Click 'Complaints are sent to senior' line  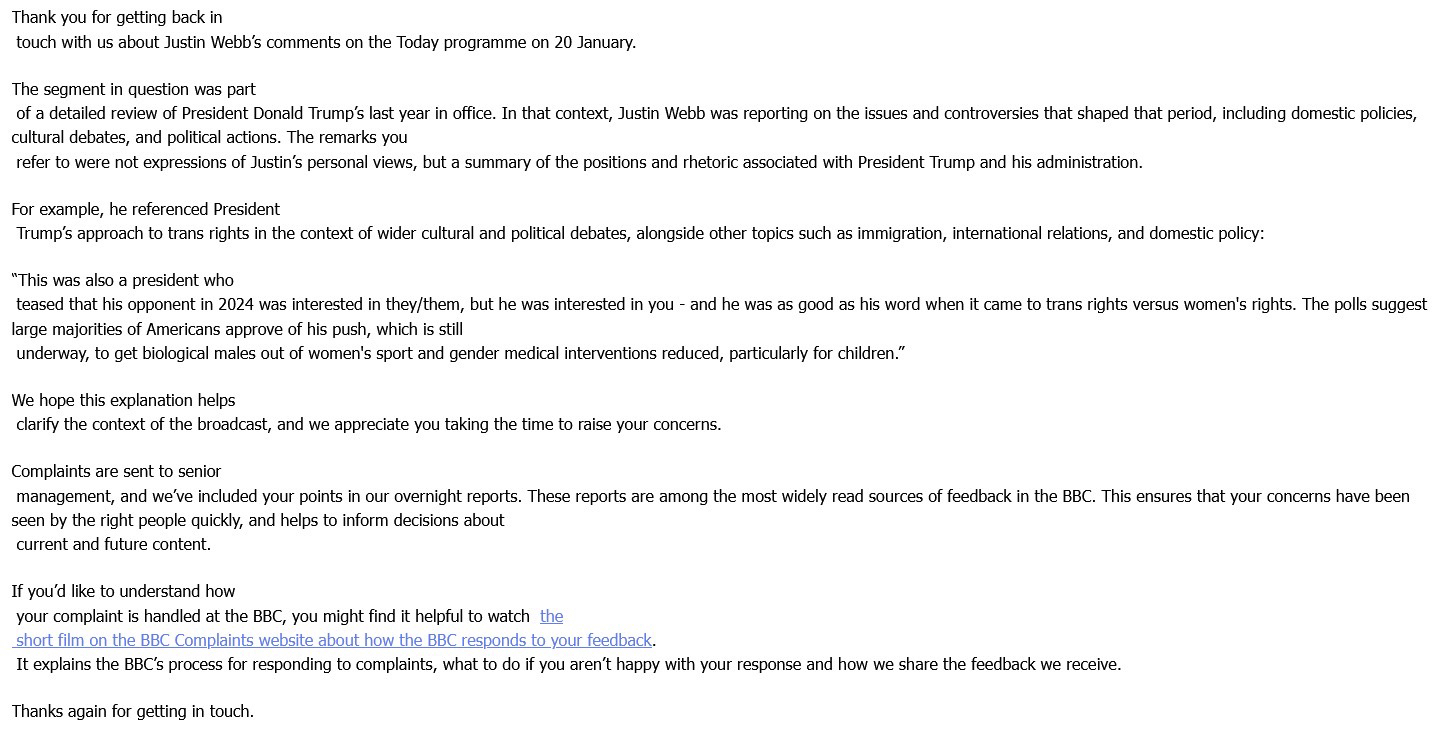(116, 471)
